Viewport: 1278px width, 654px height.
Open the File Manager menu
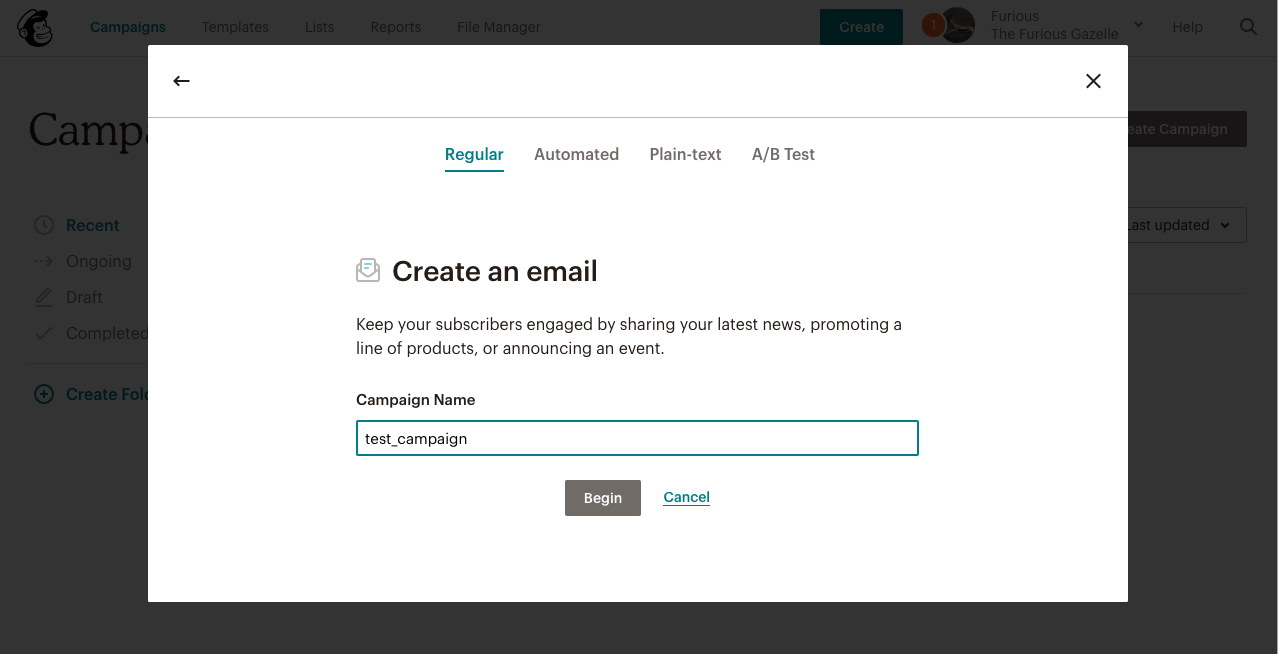click(x=499, y=27)
